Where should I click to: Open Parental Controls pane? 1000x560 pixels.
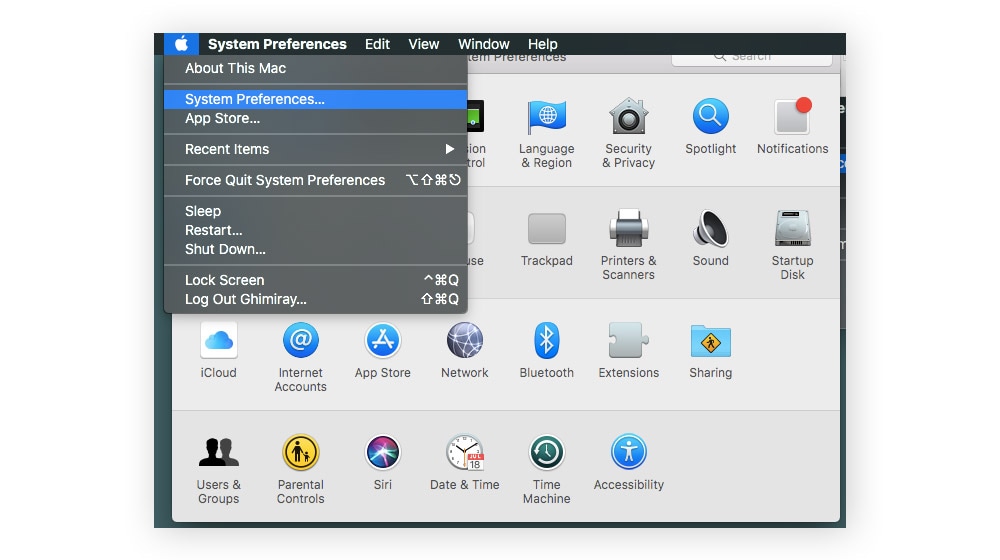(300, 469)
